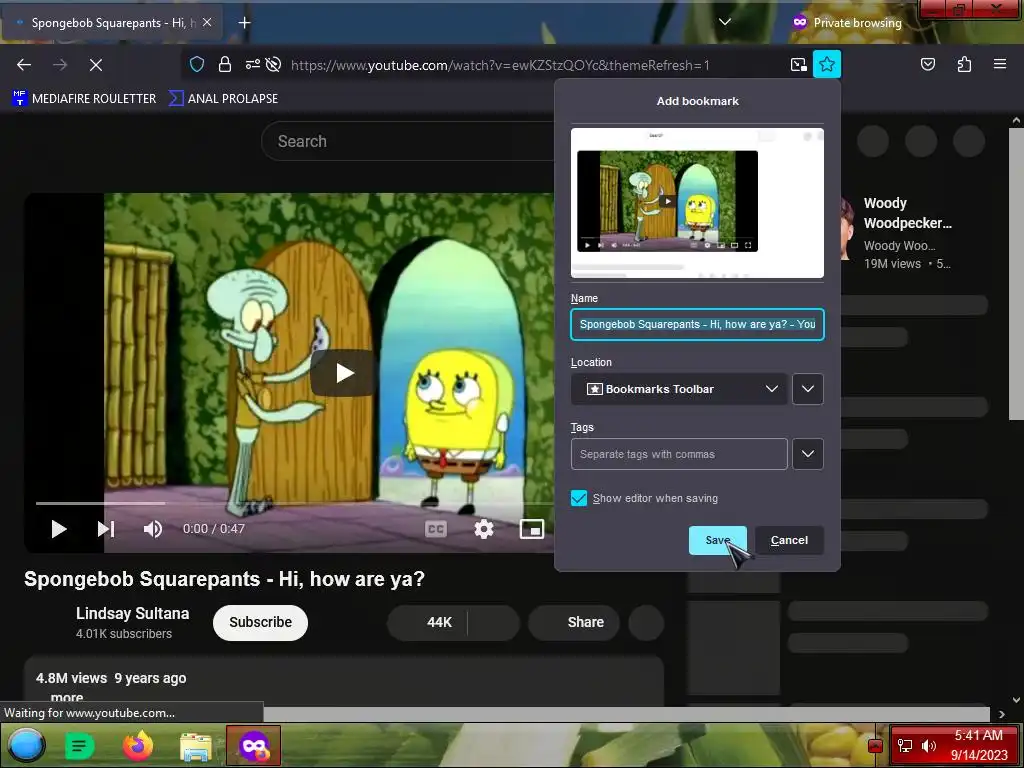This screenshot has height=768, width=1024.
Task: Toggle Show editor when saving checkbox
Action: [x=579, y=498]
